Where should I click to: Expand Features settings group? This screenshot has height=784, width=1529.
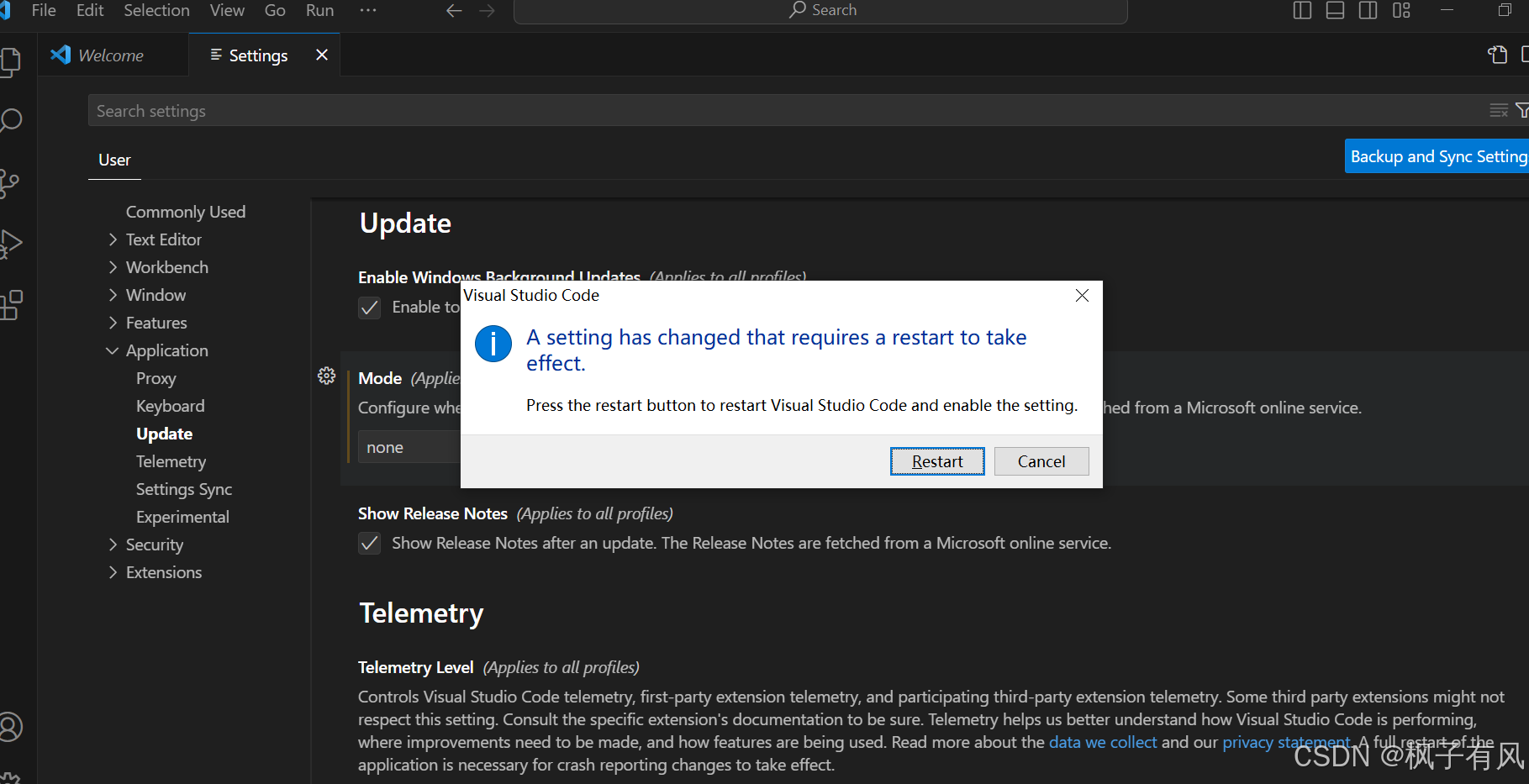pyautogui.click(x=113, y=323)
